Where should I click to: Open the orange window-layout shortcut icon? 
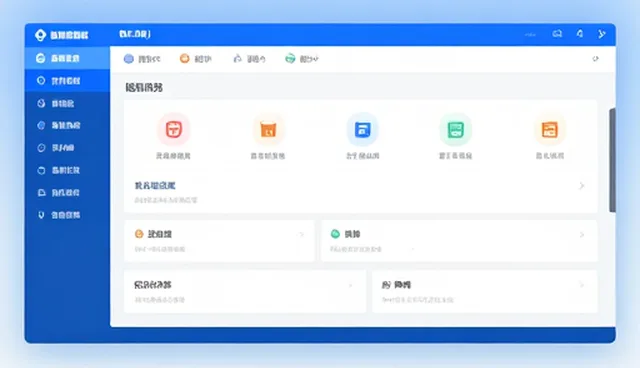550,130
